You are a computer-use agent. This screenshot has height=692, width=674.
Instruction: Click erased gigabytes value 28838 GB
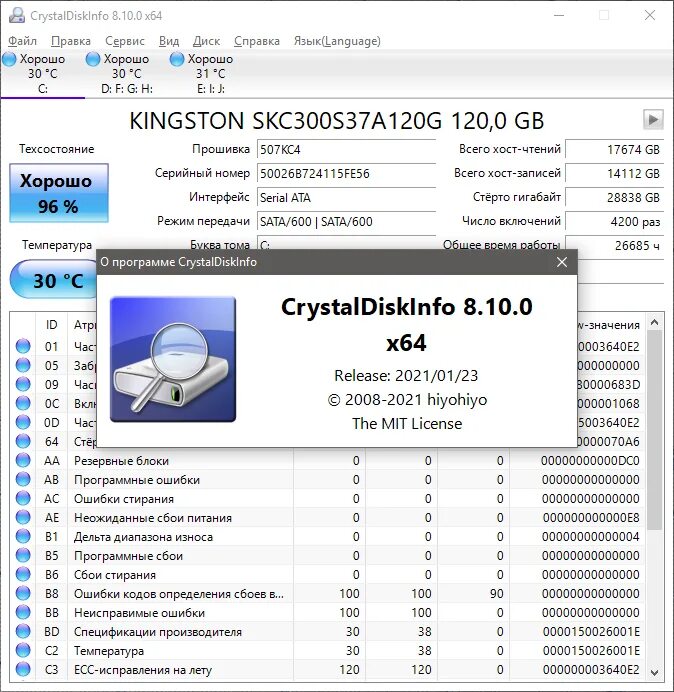(x=614, y=197)
